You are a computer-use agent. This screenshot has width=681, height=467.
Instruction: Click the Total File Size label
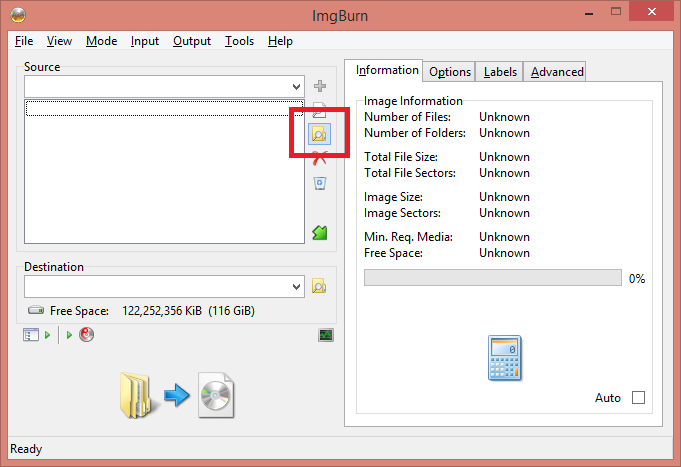401,157
